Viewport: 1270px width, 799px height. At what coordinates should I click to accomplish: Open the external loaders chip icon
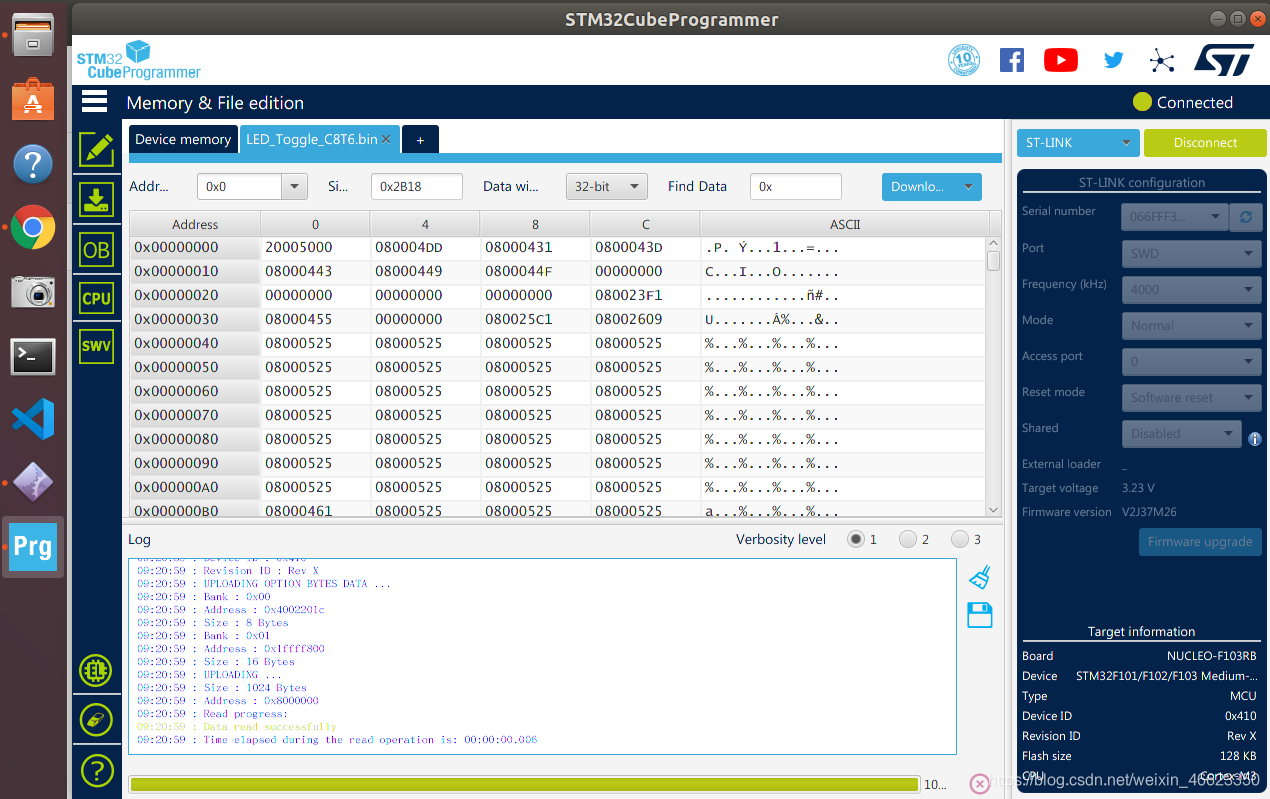(96, 670)
